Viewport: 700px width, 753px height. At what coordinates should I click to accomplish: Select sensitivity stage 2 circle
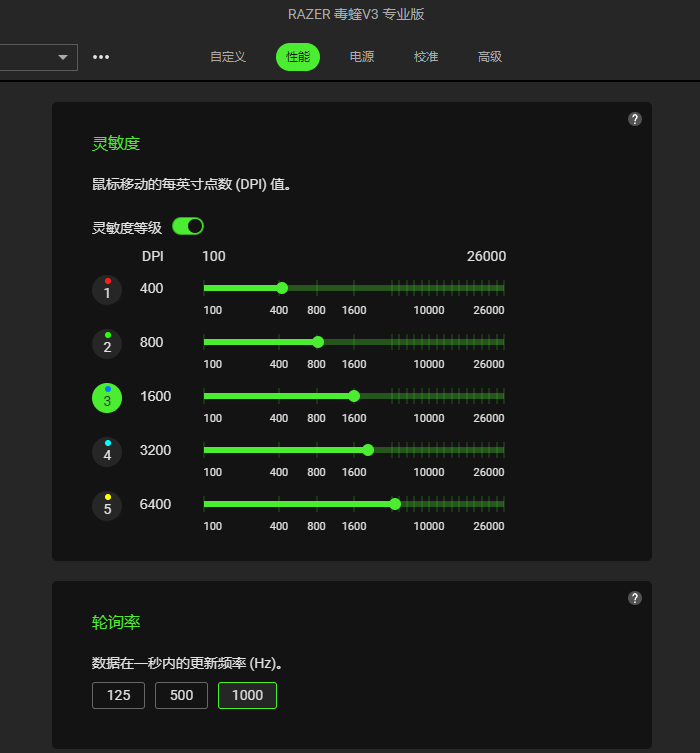pyautogui.click(x=107, y=344)
